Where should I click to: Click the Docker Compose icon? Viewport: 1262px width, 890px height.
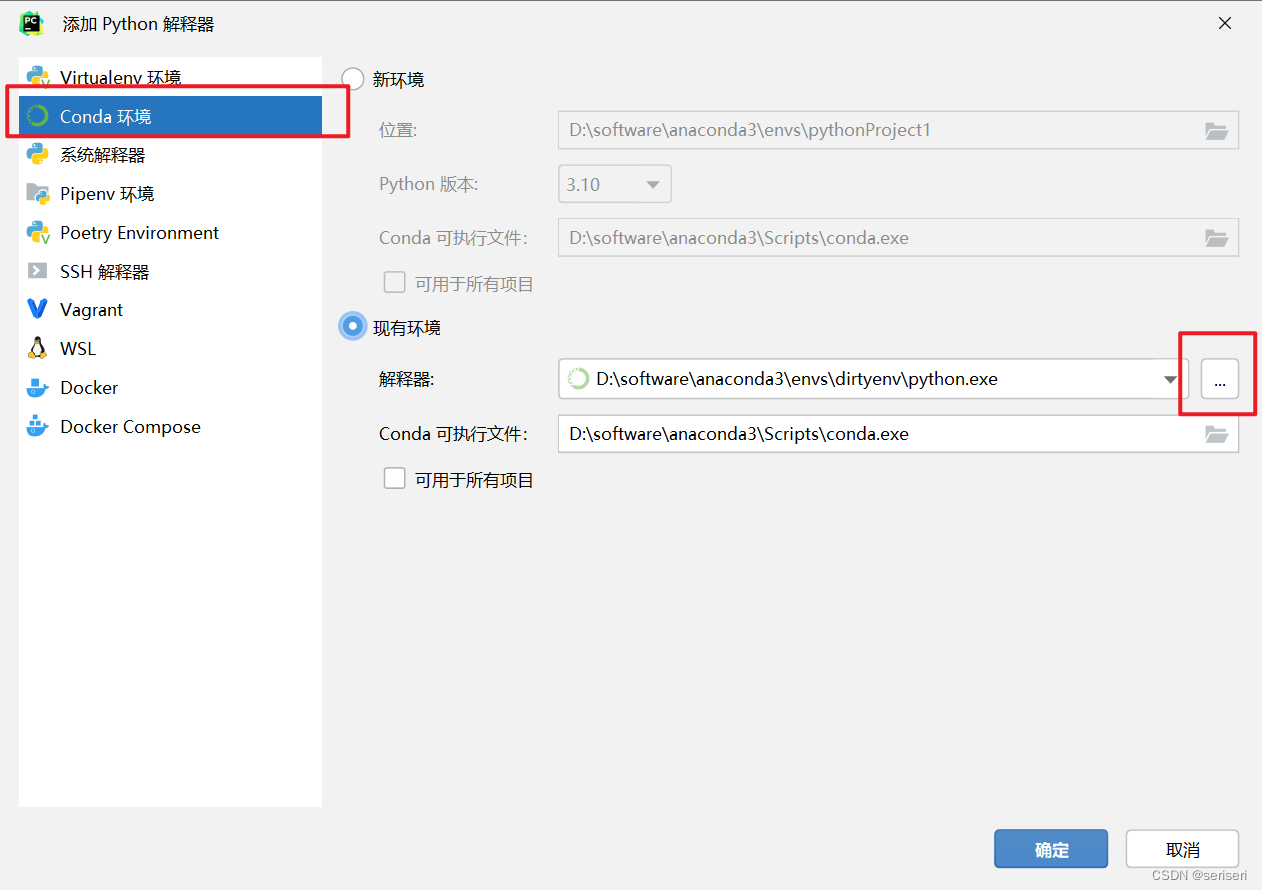pos(38,427)
